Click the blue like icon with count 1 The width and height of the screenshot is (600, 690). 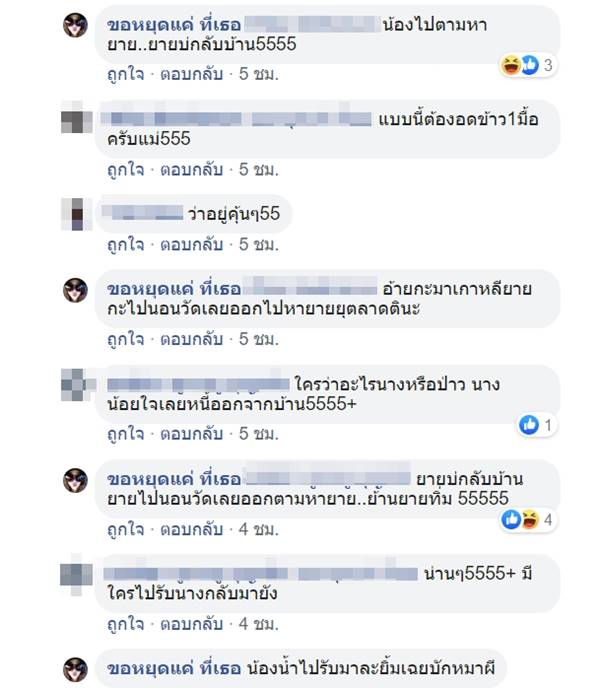[529, 425]
